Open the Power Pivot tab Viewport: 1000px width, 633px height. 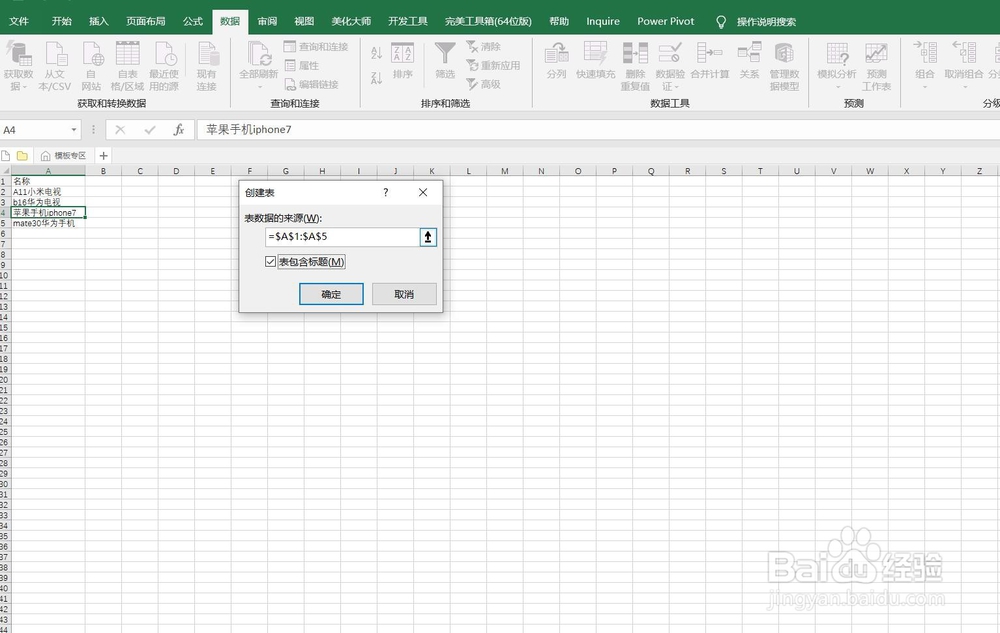point(665,21)
